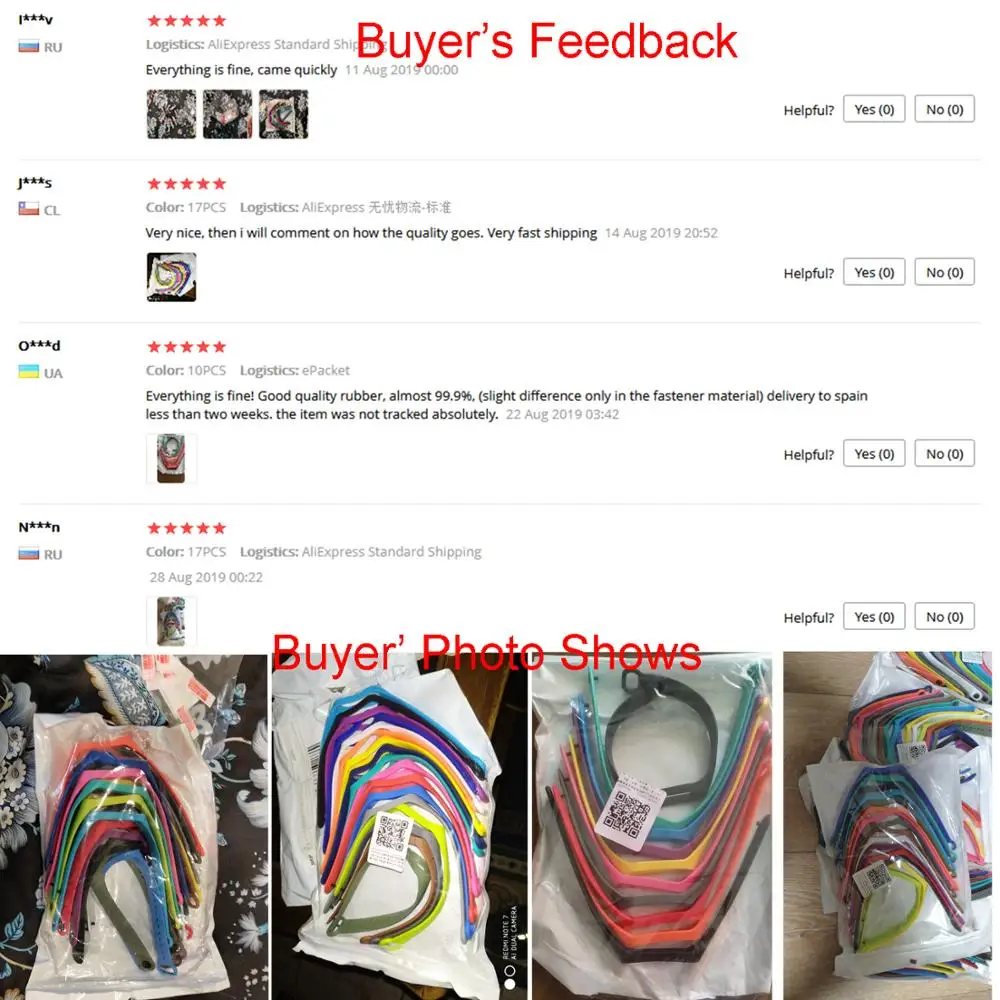Click the five-star rating on N***n's review
Viewport: 1000px width, 1000px height.
[186, 528]
